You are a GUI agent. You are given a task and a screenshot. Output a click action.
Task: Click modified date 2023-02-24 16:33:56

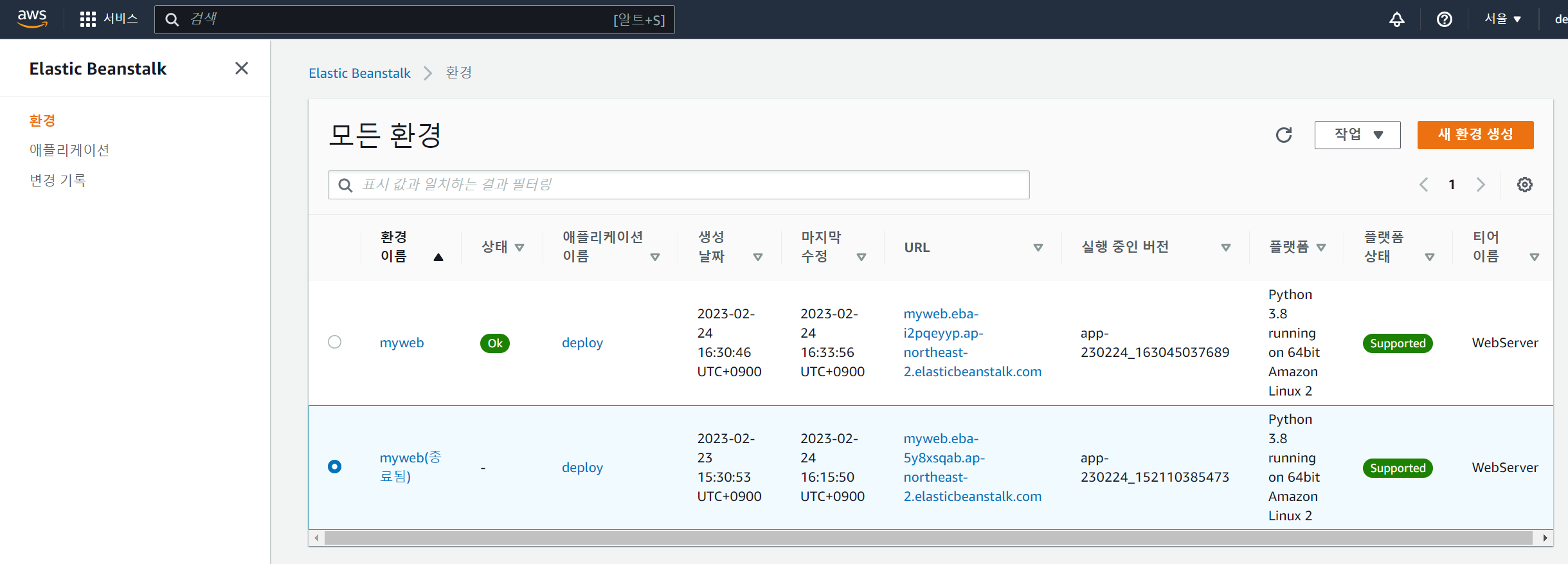833,343
